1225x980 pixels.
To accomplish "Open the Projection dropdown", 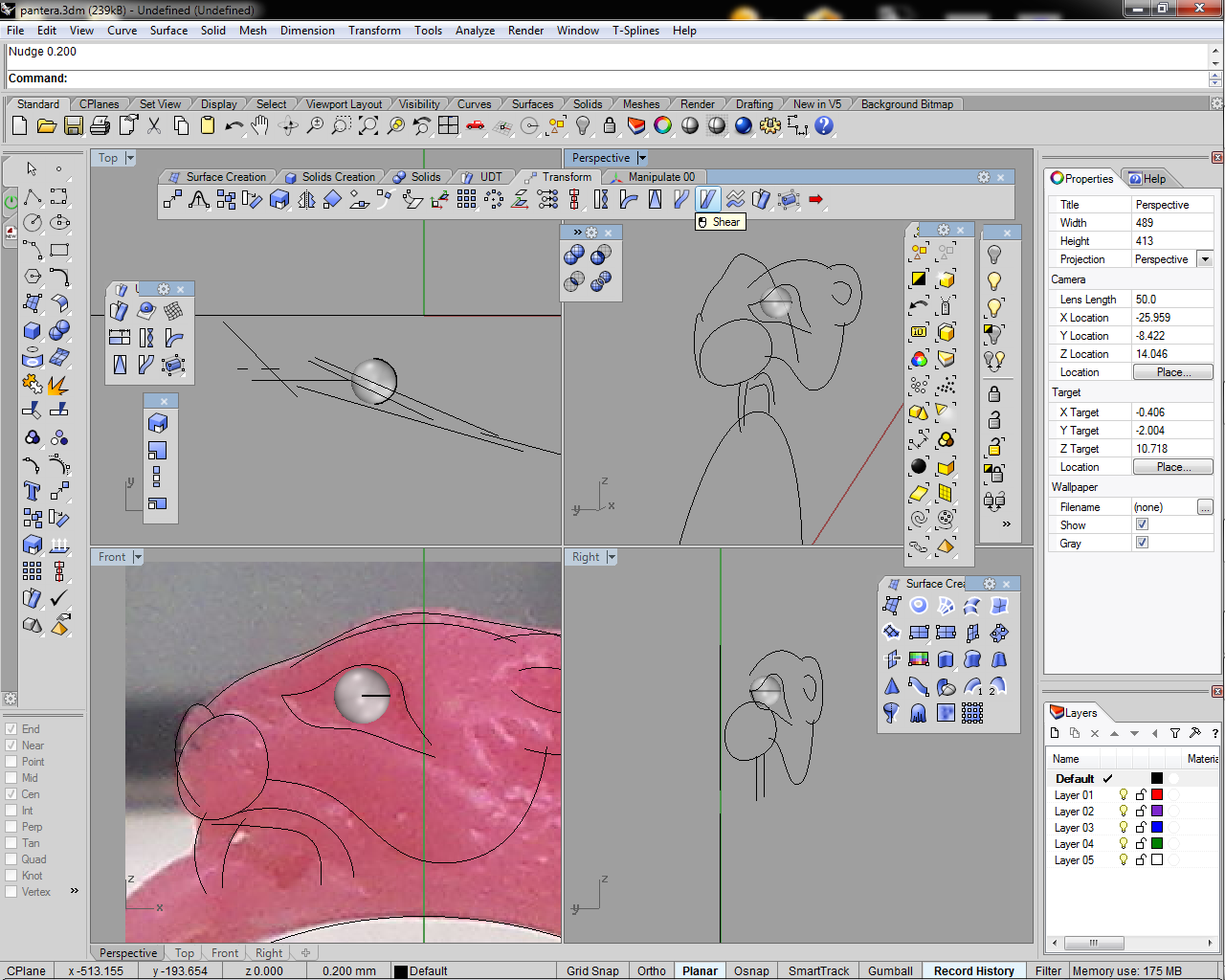I will pos(1205,259).
